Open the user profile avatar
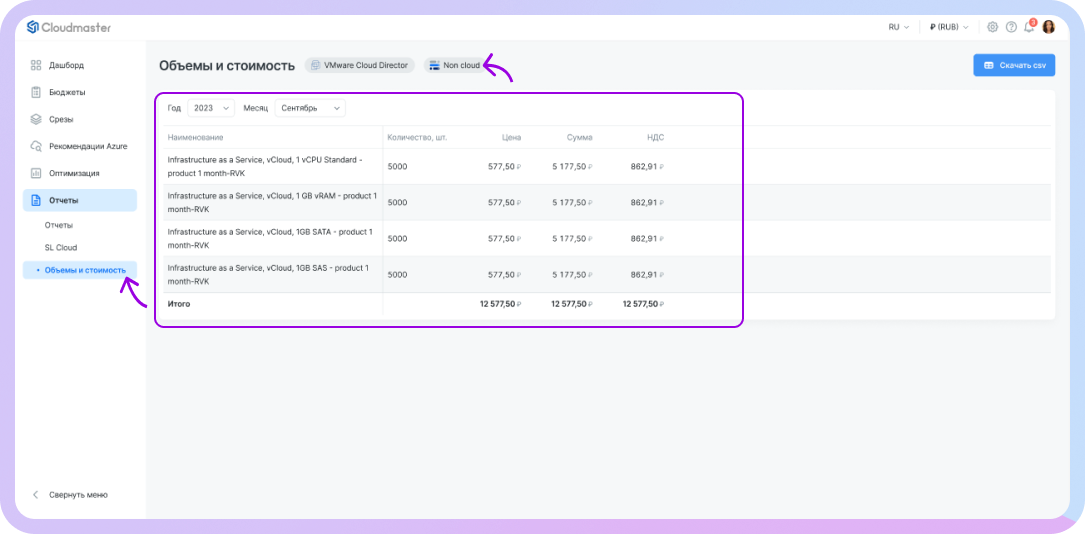This screenshot has height=534, width=1085. coord(1049,27)
